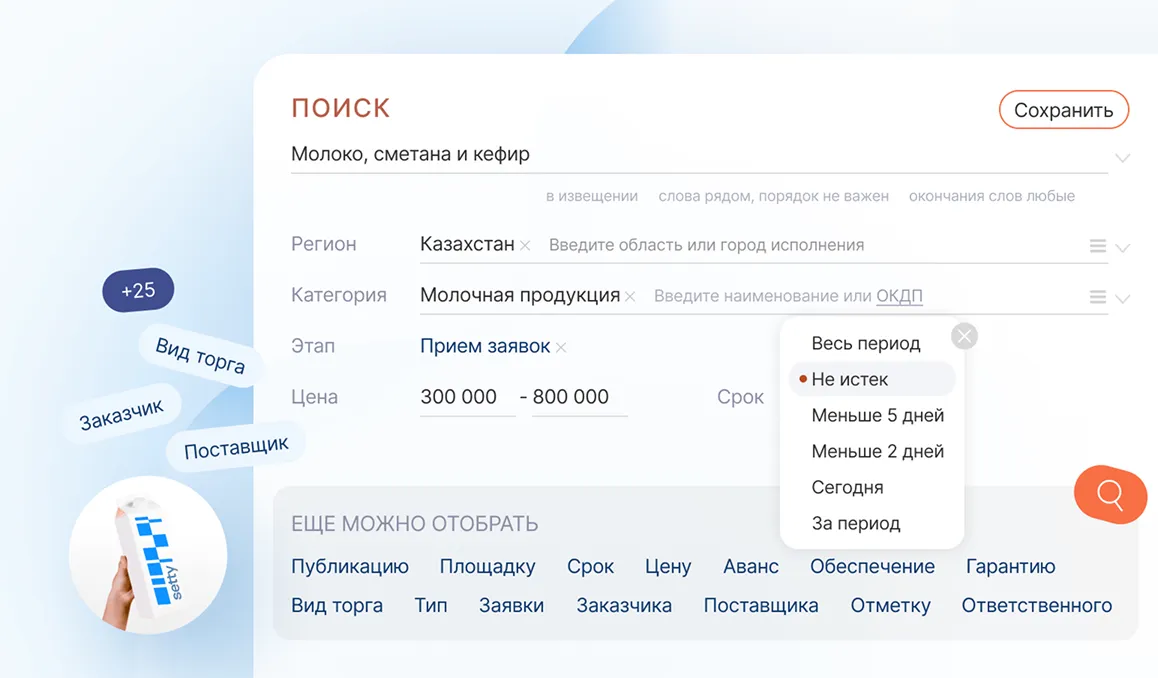Pick Сегодня in the deadline menu
This screenshot has width=1158, height=678.
point(847,487)
